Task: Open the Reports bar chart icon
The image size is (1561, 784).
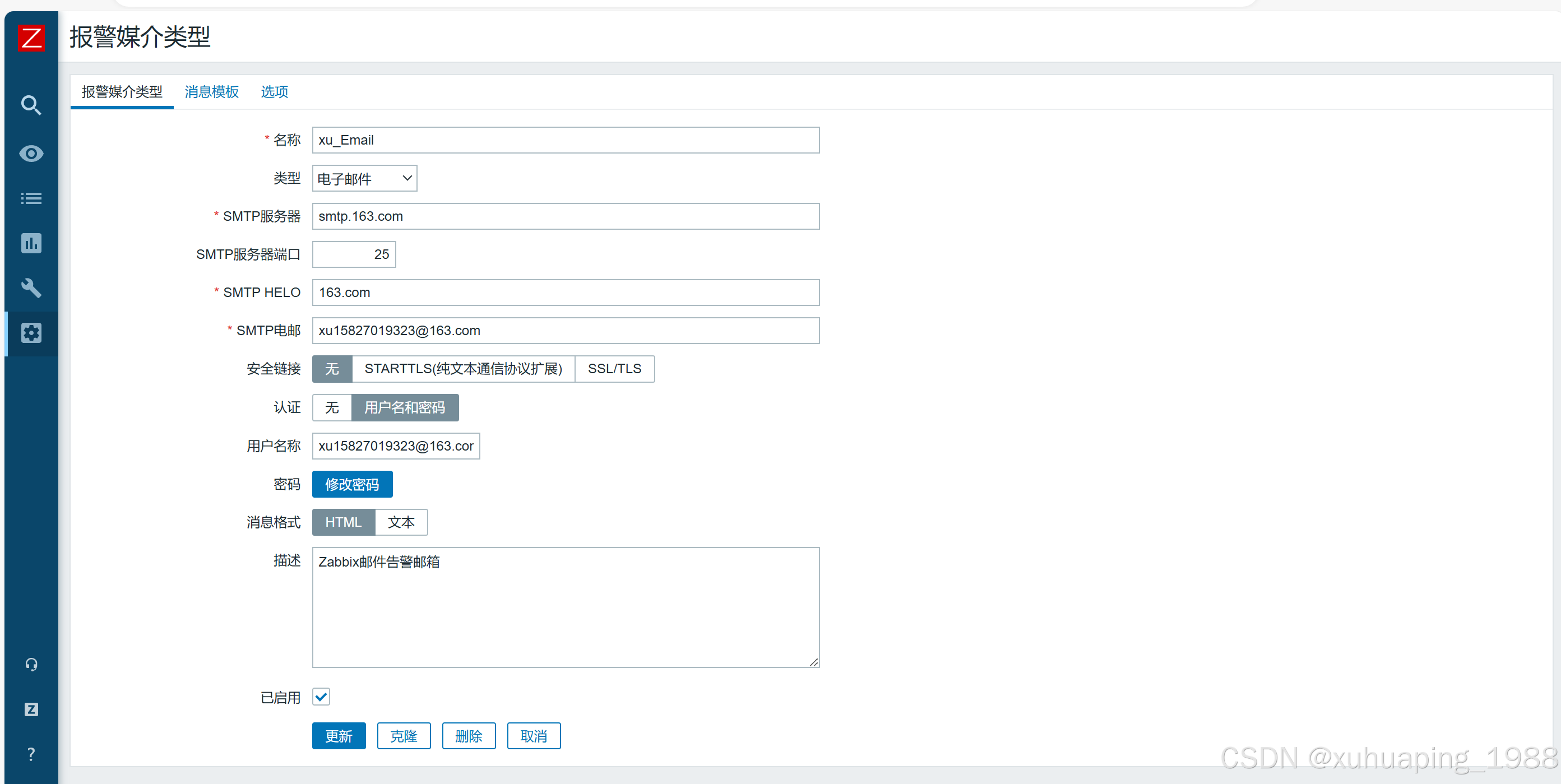Action: (31, 243)
